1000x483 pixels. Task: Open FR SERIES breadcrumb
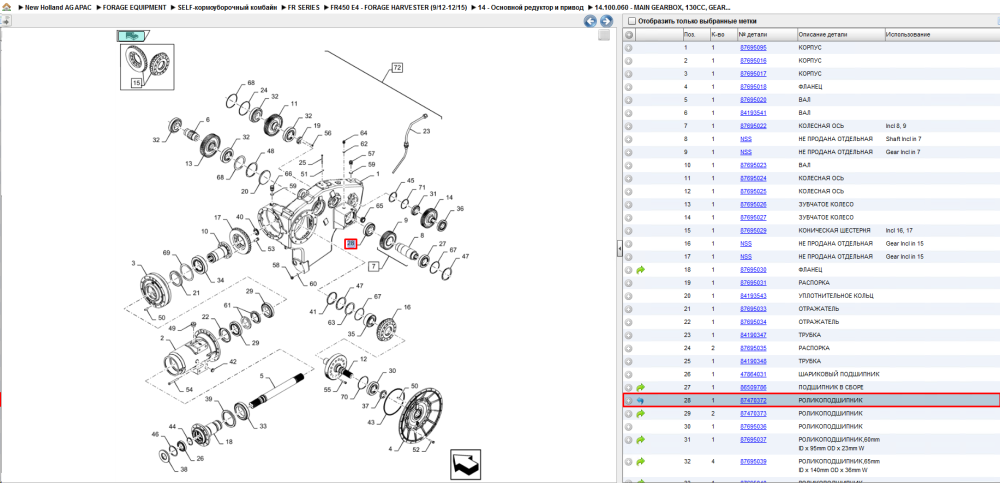tap(304, 7)
